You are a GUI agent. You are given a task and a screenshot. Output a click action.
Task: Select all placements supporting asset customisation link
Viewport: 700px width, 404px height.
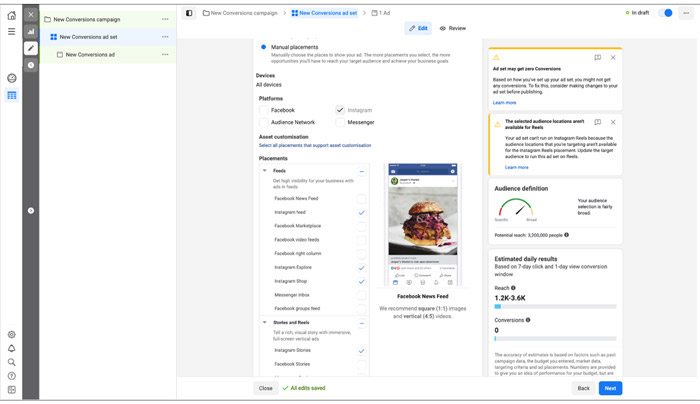[315, 146]
